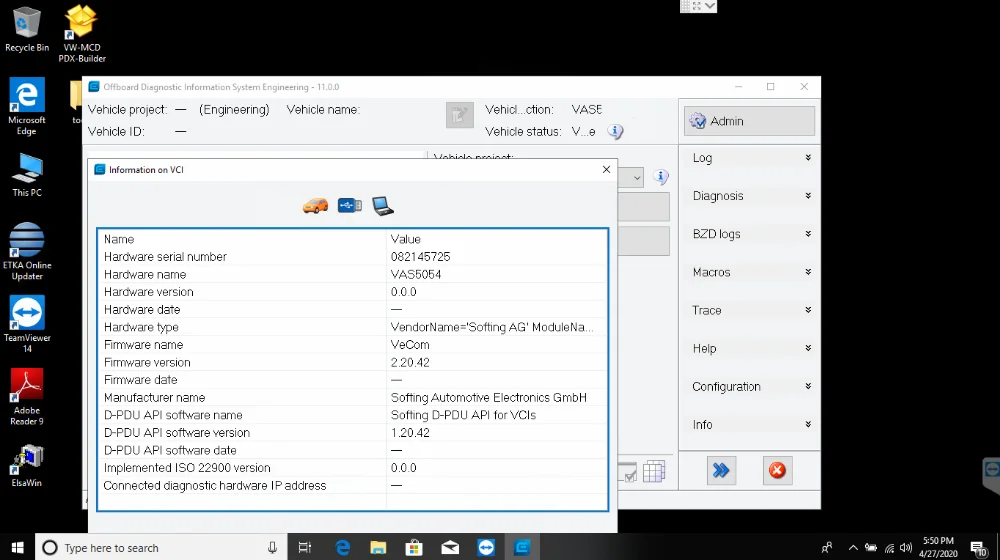Open TeamViewer from the taskbar
This screenshot has height=560, width=1000.
pos(486,548)
